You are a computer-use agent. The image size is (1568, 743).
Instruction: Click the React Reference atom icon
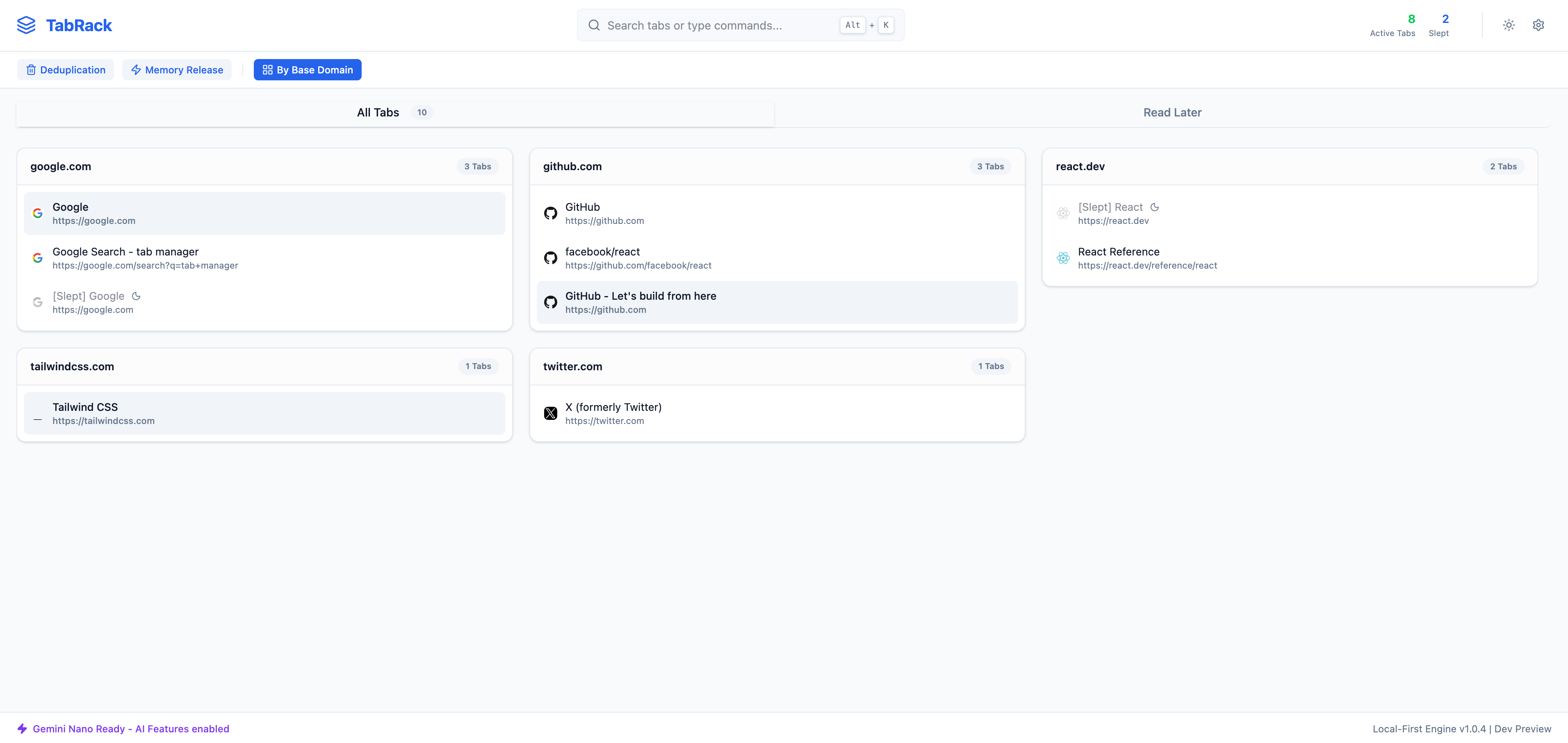1063,258
